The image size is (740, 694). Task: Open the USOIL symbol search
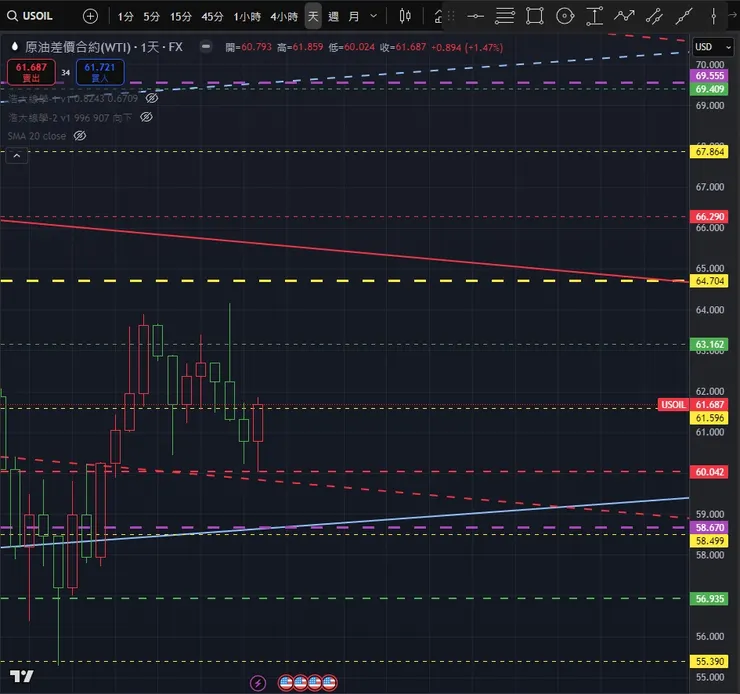tap(30, 16)
